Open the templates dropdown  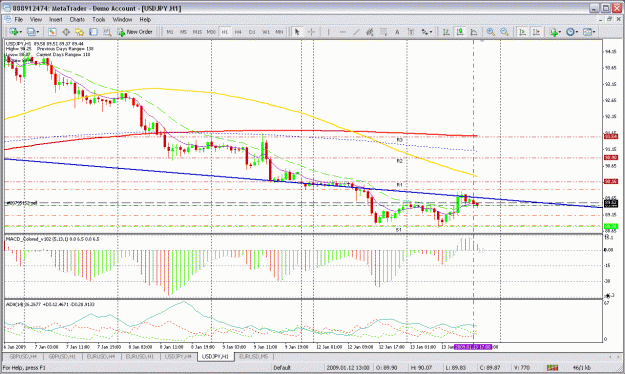click(589, 32)
